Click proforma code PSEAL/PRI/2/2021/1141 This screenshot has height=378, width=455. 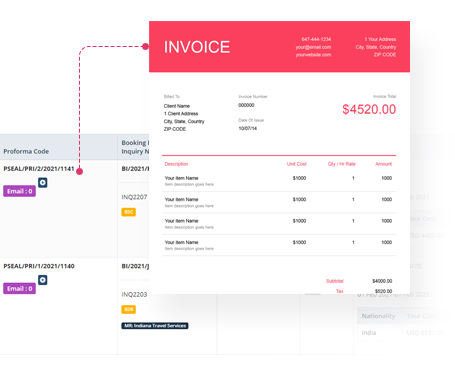(39, 169)
